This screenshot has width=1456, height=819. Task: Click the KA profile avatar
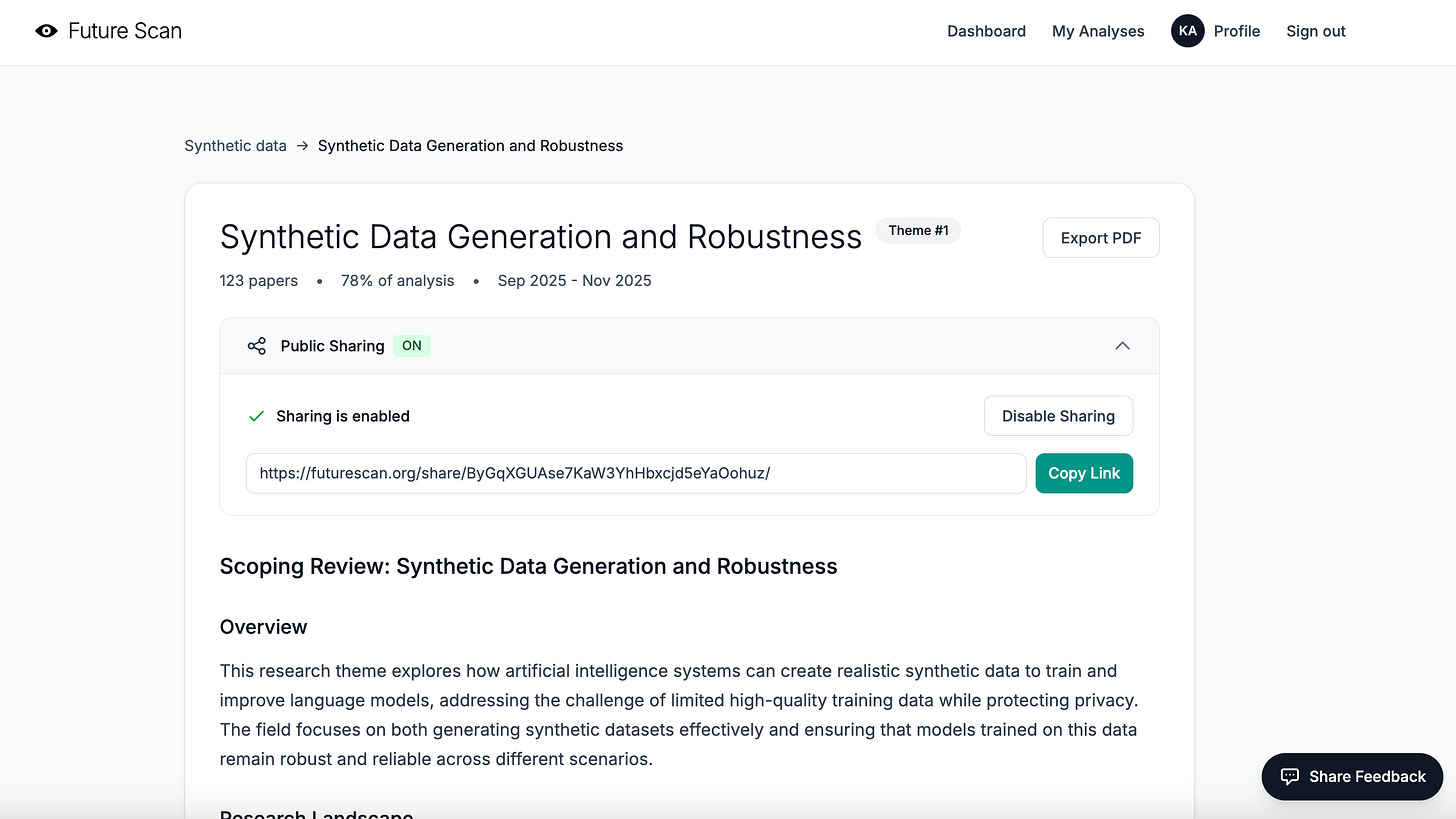pos(1187,31)
